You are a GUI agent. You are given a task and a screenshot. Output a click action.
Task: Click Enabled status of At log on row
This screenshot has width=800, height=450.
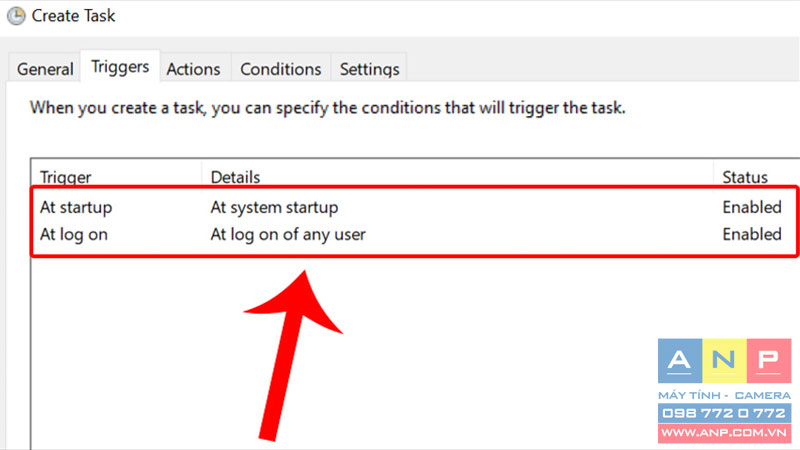point(752,234)
